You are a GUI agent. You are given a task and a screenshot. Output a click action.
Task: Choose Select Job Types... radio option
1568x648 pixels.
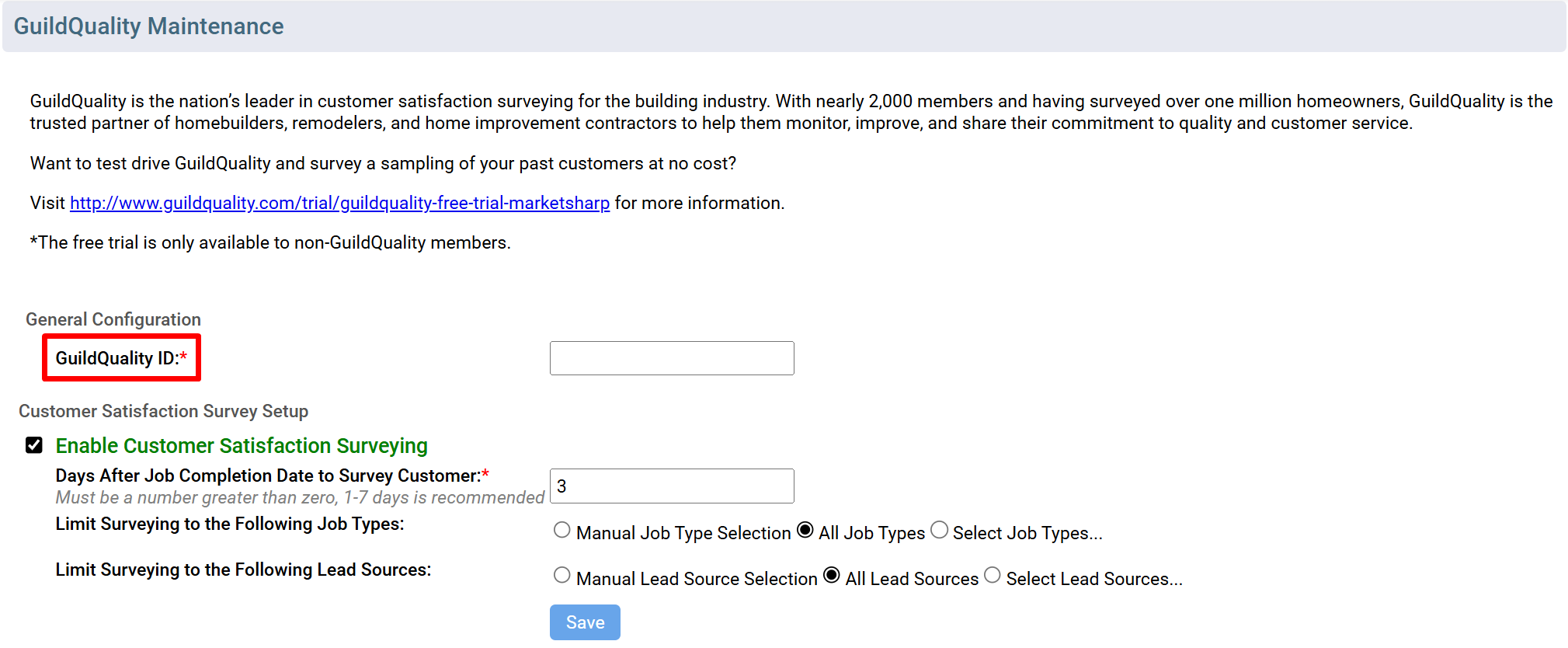point(940,530)
